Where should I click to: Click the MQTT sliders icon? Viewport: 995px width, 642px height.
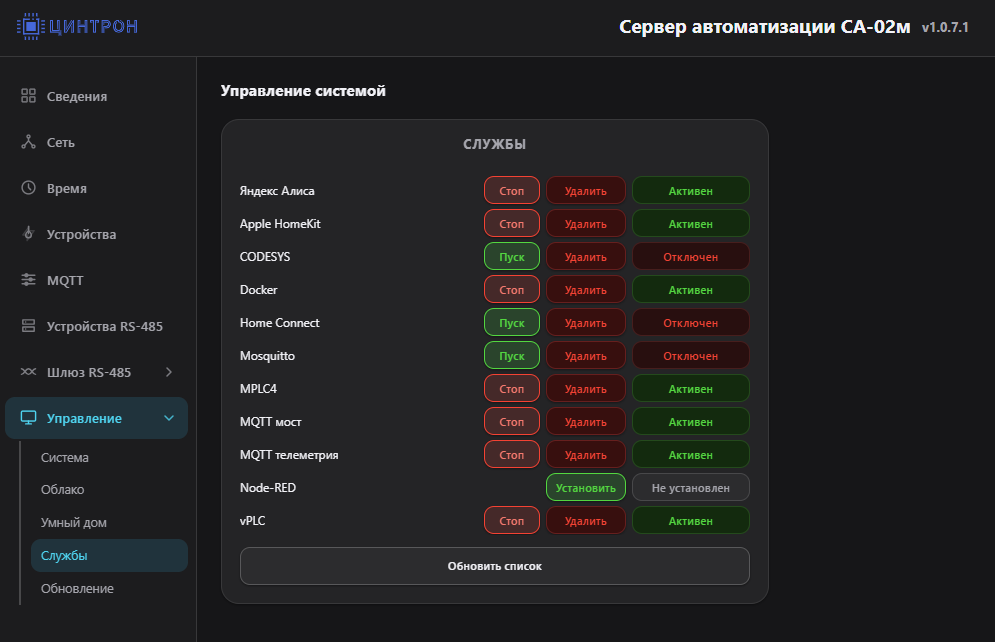[29, 280]
